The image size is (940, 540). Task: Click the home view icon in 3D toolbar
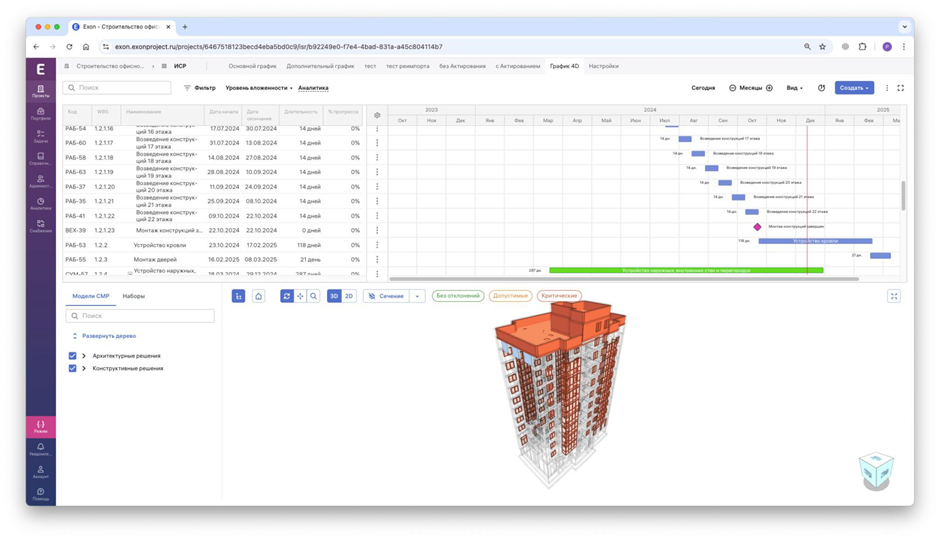[258, 296]
